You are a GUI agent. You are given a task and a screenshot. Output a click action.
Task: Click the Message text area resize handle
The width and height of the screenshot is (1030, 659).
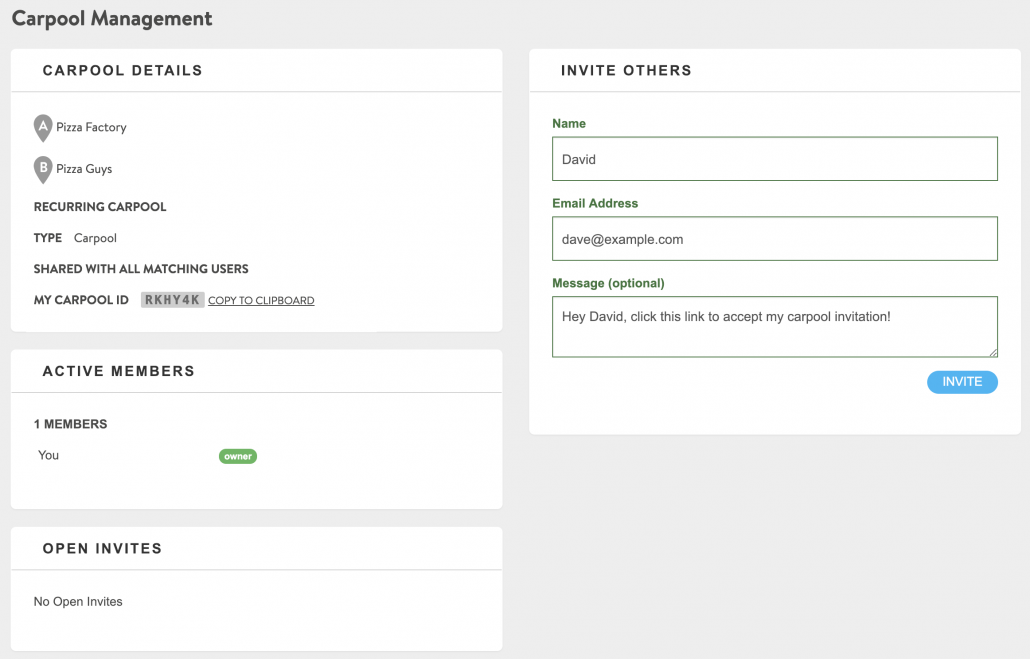click(993, 352)
